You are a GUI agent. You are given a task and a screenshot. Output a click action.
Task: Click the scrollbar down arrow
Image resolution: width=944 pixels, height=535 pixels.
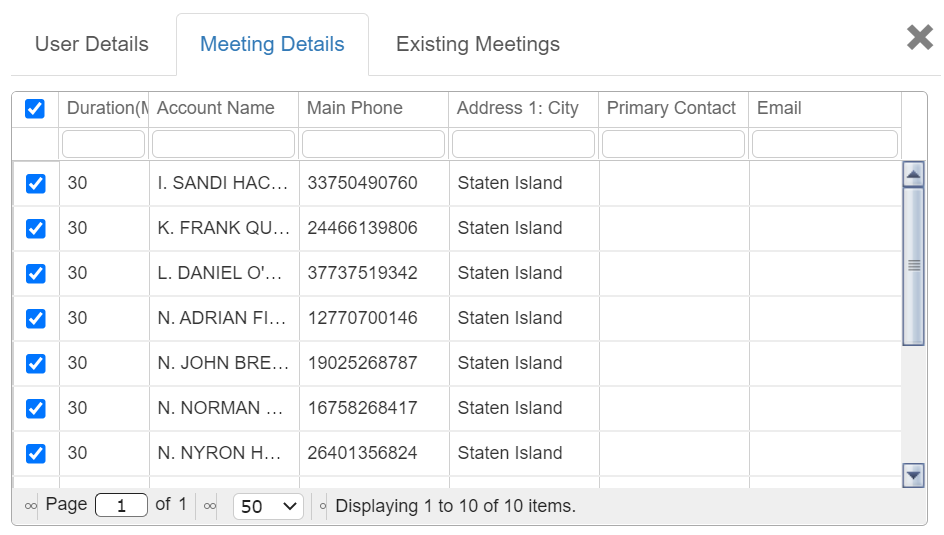coord(912,474)
